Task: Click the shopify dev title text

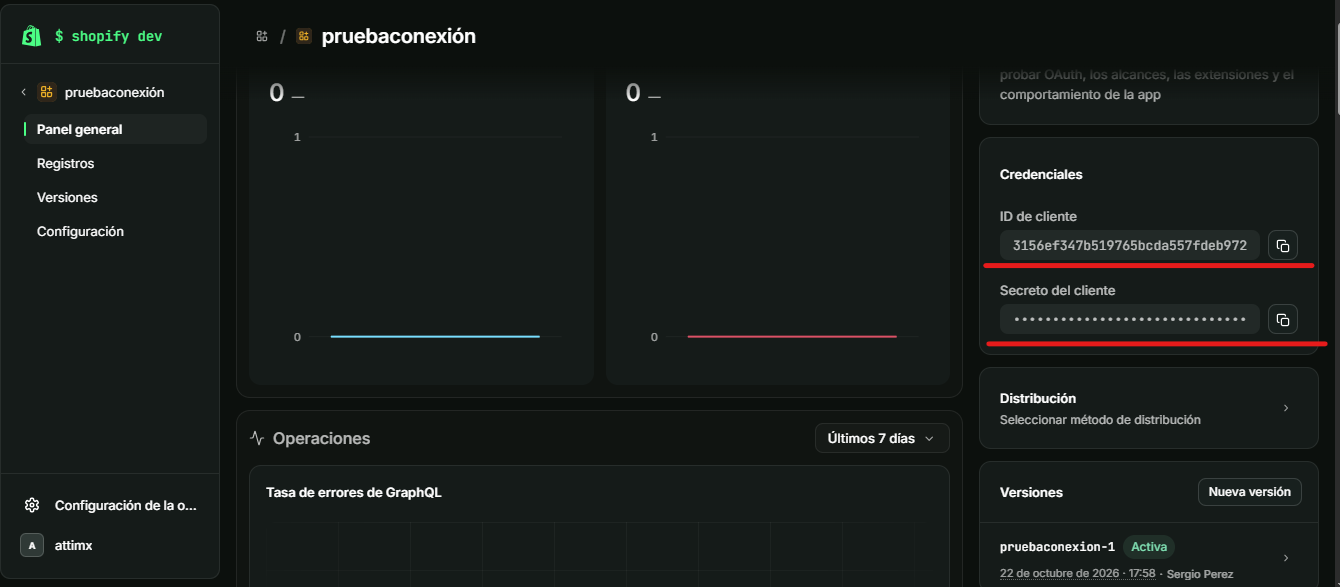Action: [108, 36]
